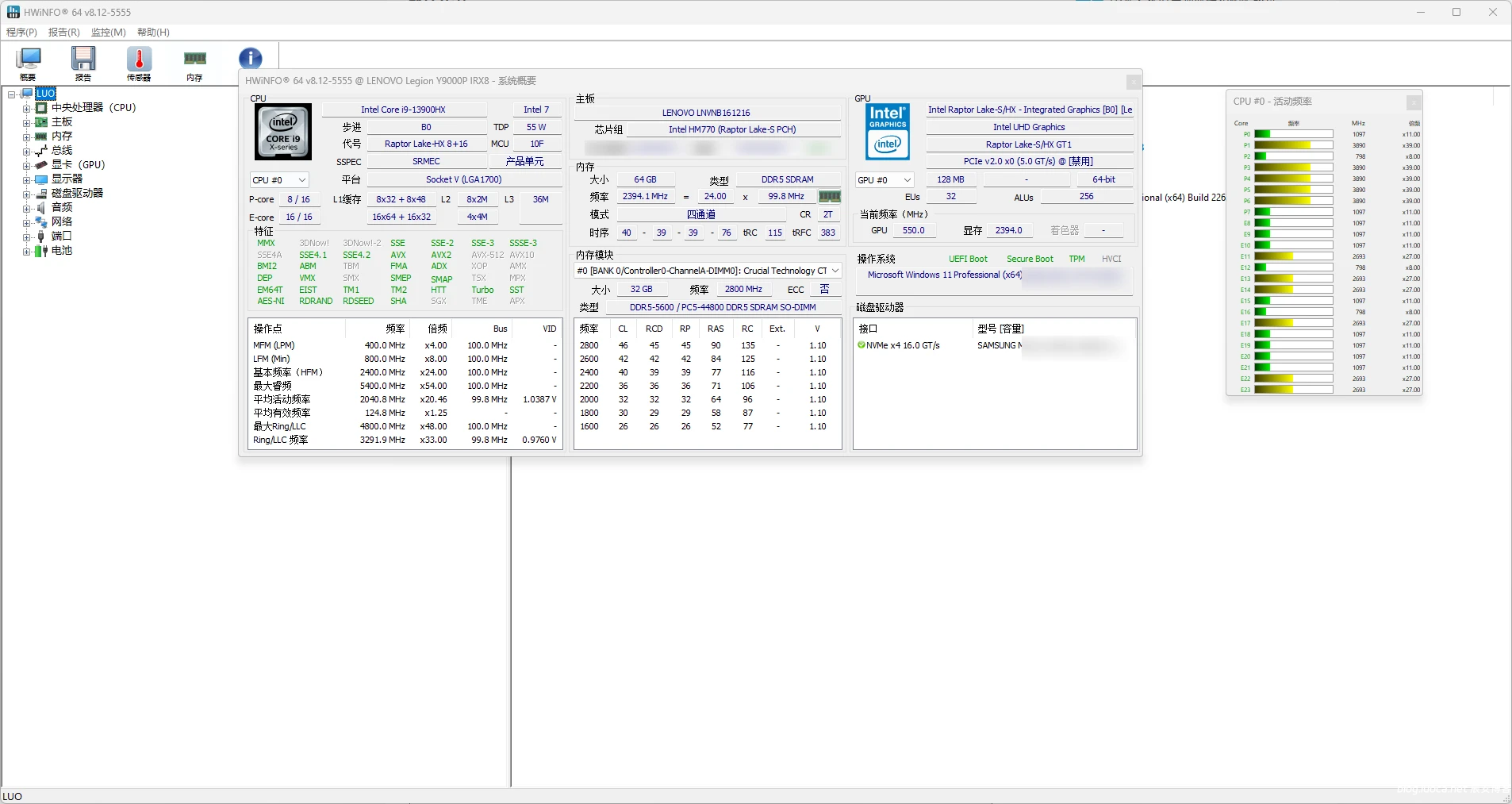Select 磁盘驱动器 tree node
This screenshot has width=1512, height=804.
(77, 193)
